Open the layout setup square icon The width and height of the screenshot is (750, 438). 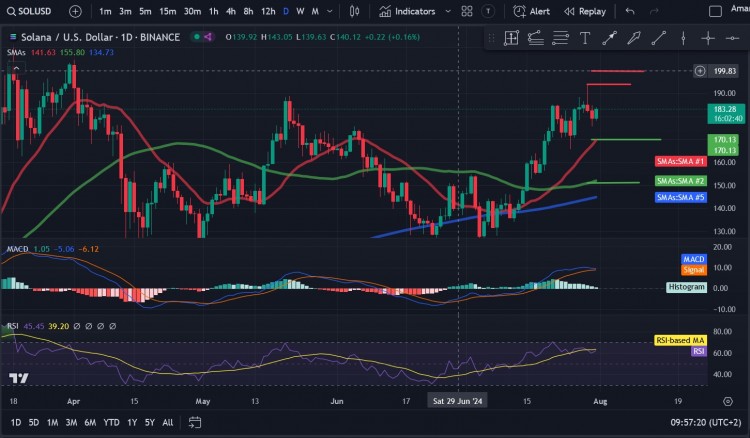coord(715,11)
